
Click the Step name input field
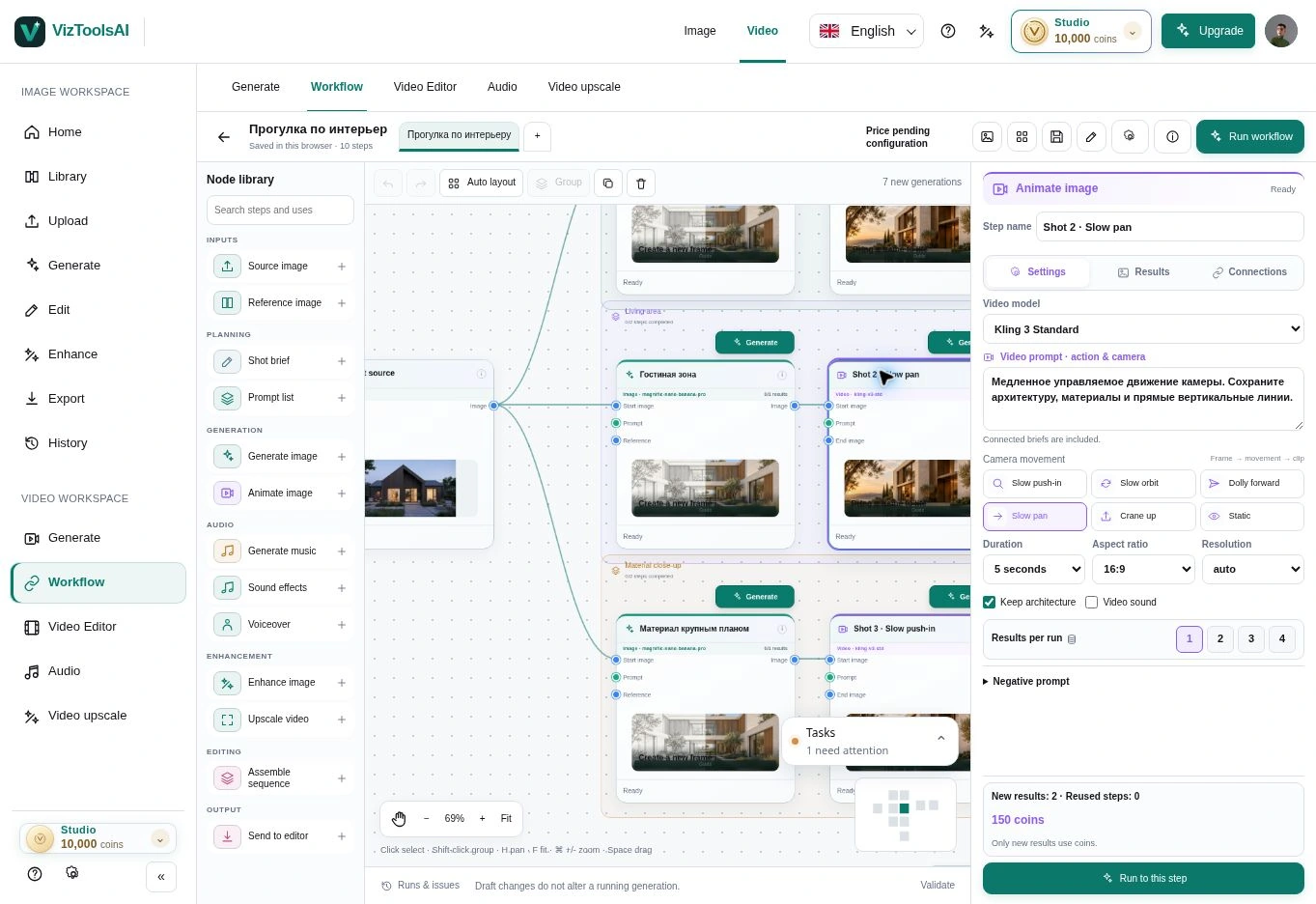tap(1170, 227)
